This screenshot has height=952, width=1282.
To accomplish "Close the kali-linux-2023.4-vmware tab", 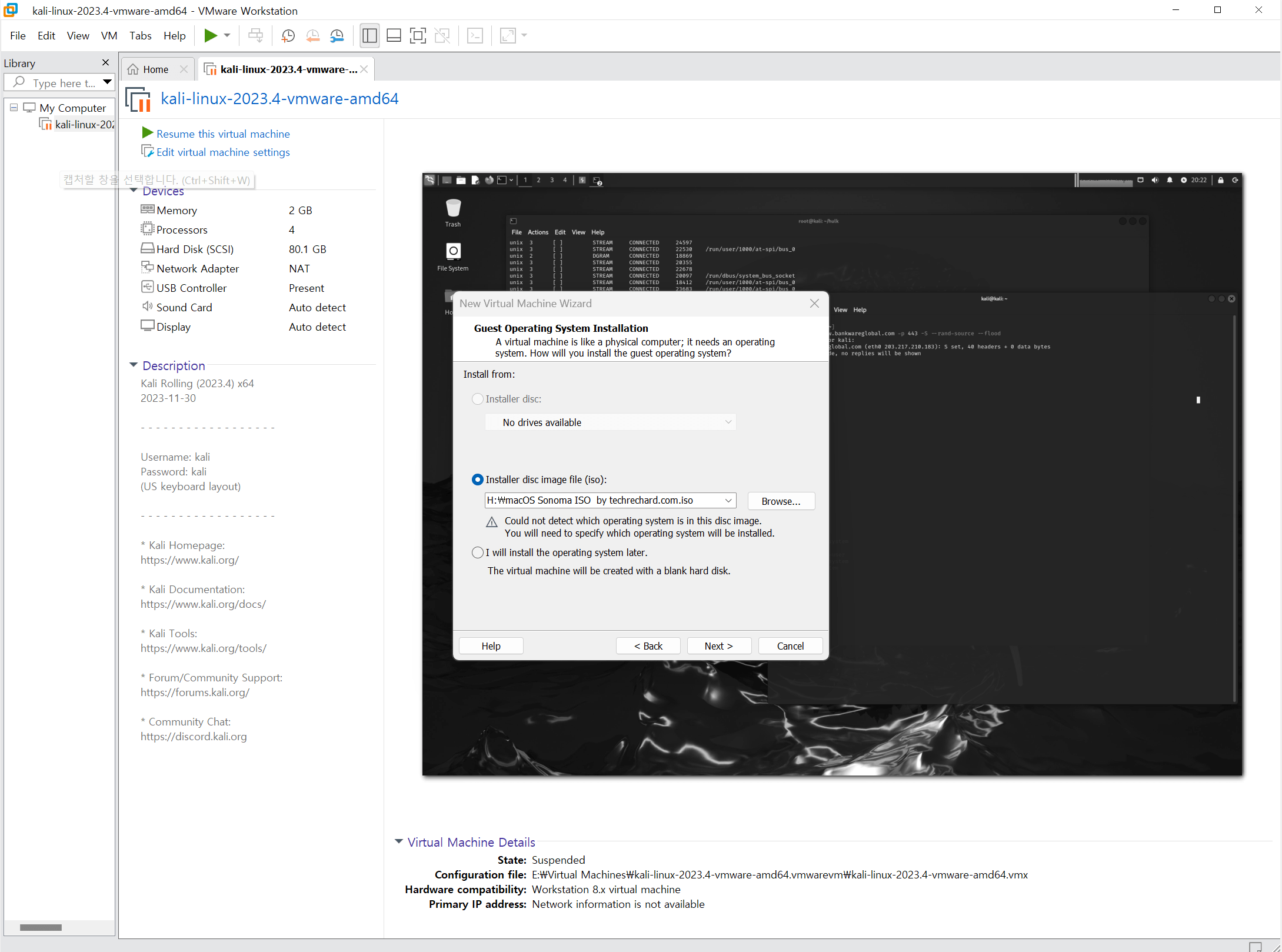I will coord(364,69).
